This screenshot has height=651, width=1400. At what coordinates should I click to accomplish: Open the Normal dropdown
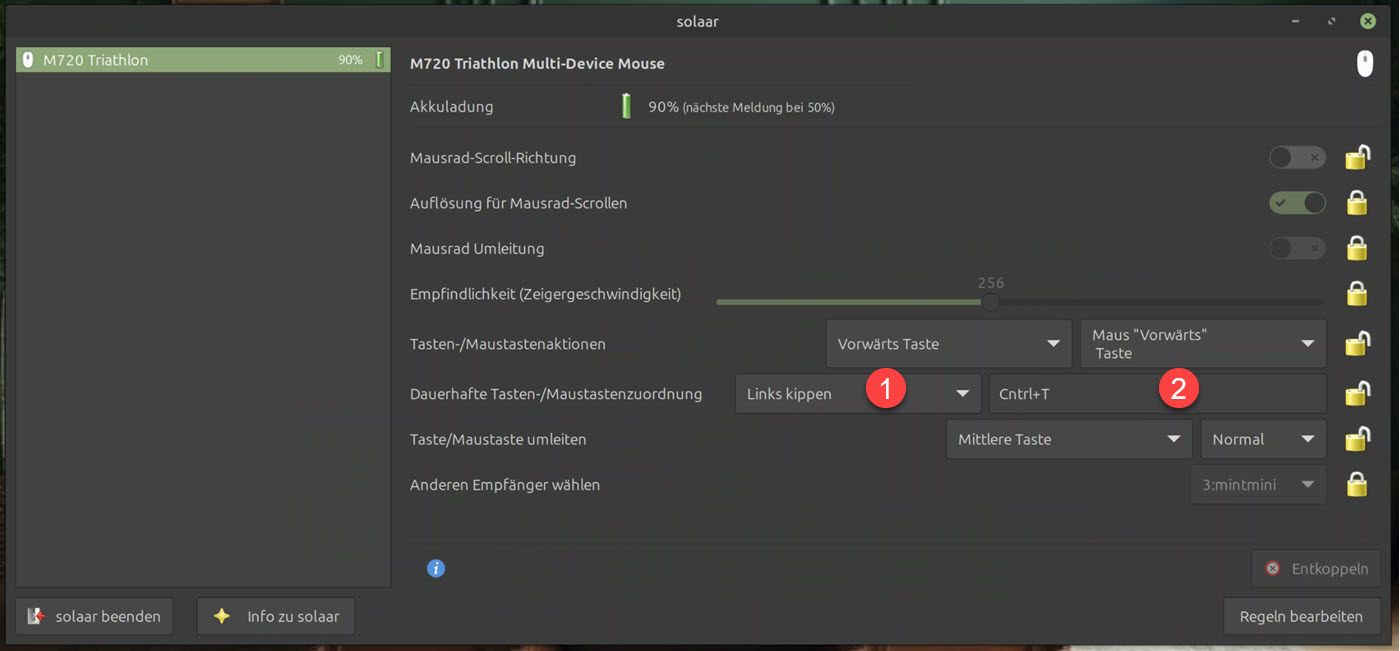point(1263,439)
